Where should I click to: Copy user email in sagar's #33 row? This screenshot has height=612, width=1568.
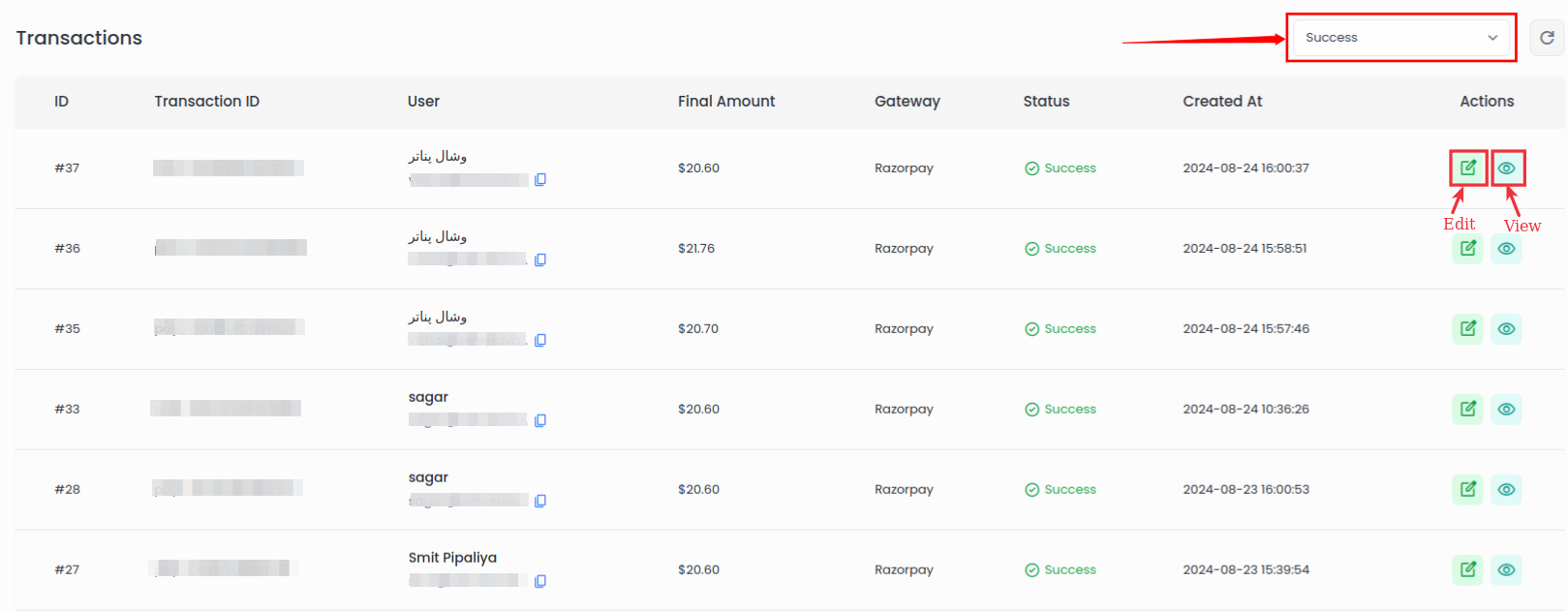pyautogui.click(x=540, y=421)
